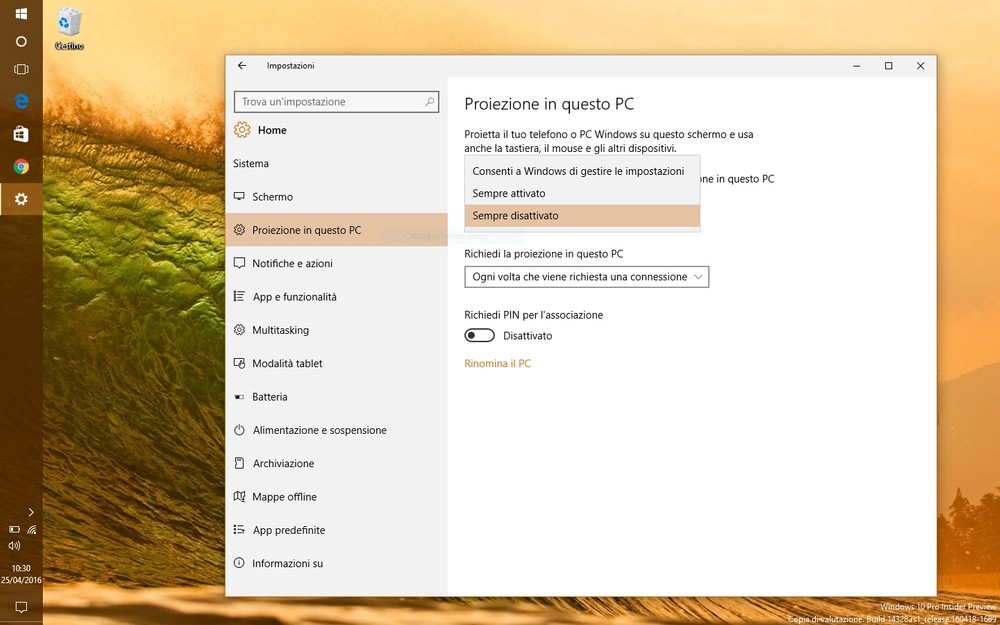The height and width of the screenshot is (625, 1000).
Task: Click the Windows Start button
Action: [21, 15]
